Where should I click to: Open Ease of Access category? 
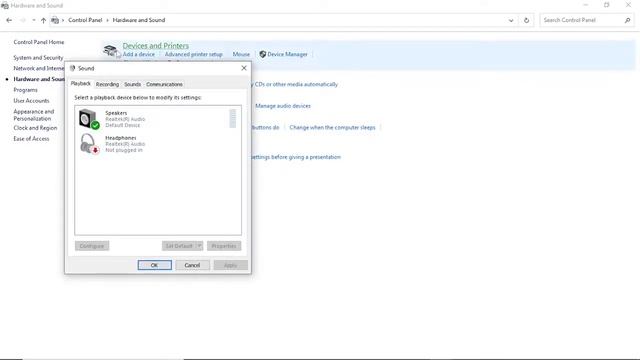(31, 139)
